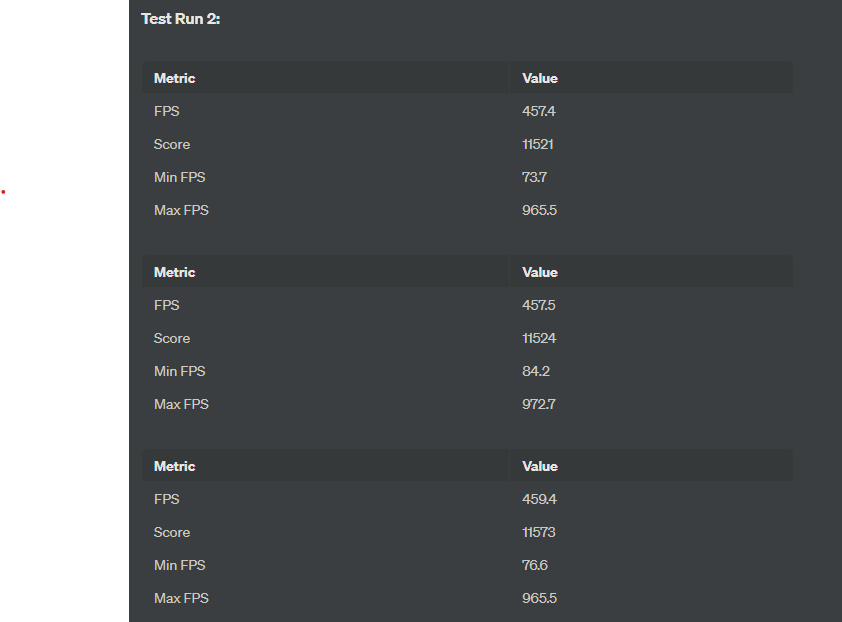Image resolution: width=842 pixels, height=622 pixels.
Task: Click the Score value 11573
Action: [x=539, y=532]
